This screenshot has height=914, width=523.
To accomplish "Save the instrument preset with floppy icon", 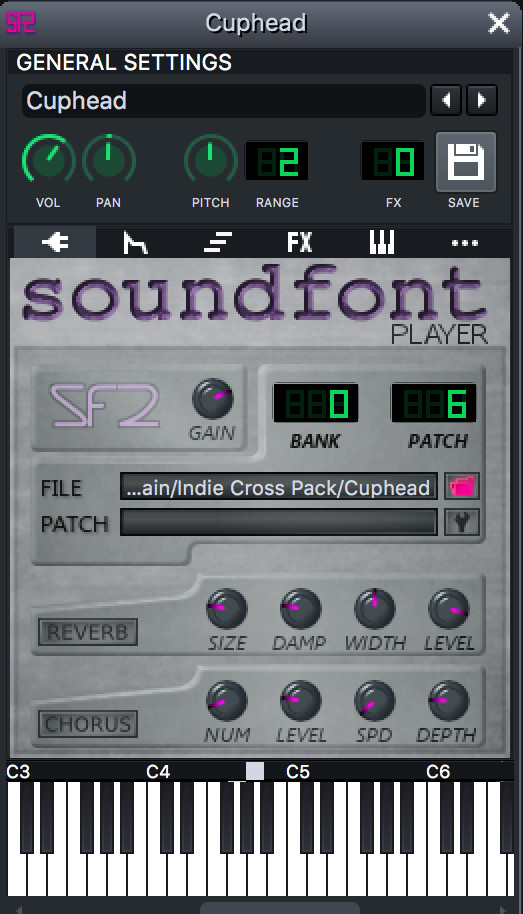I will pos(466,162).
